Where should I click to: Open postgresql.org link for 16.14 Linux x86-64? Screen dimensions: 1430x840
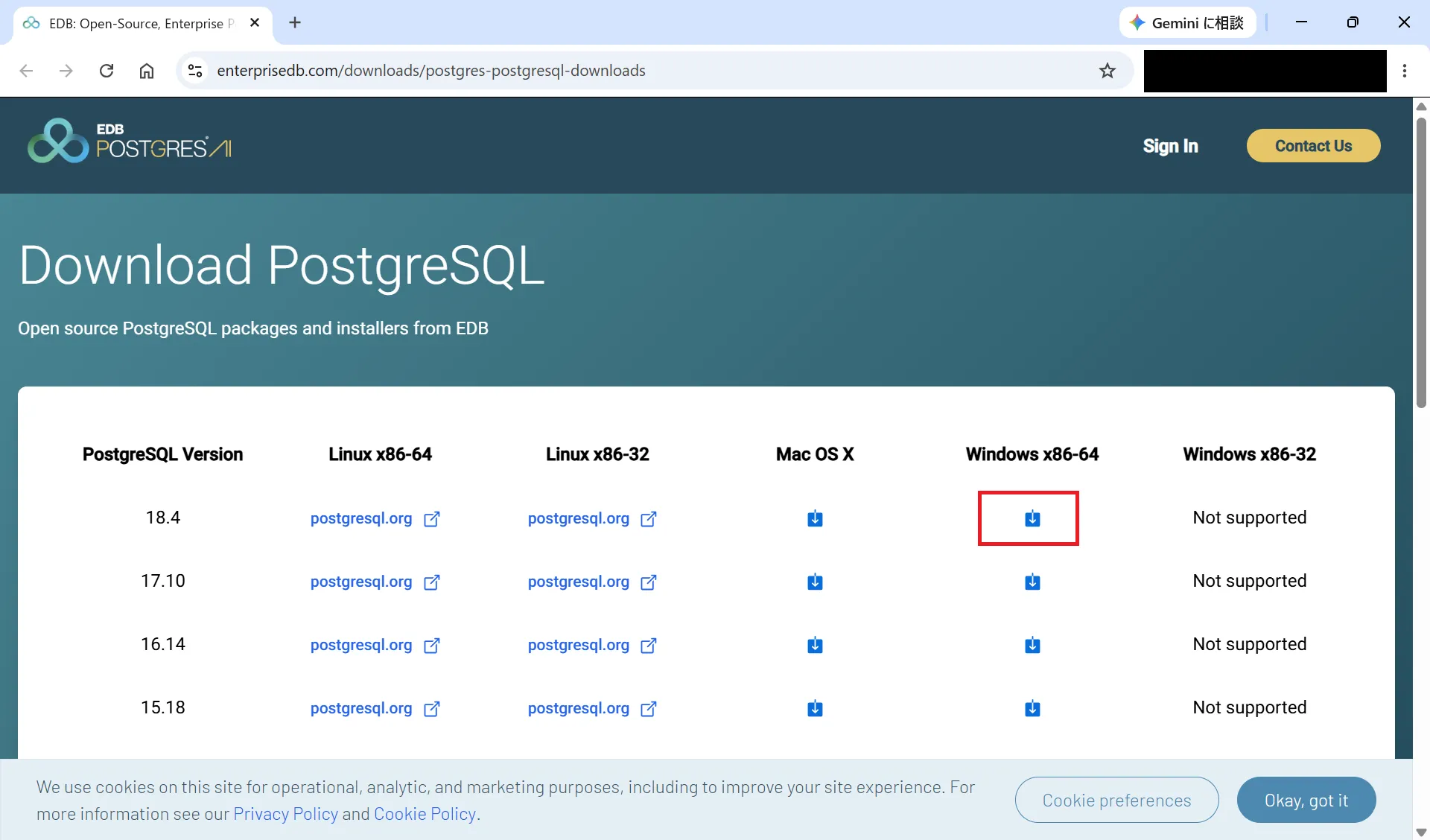pos(375,645)
